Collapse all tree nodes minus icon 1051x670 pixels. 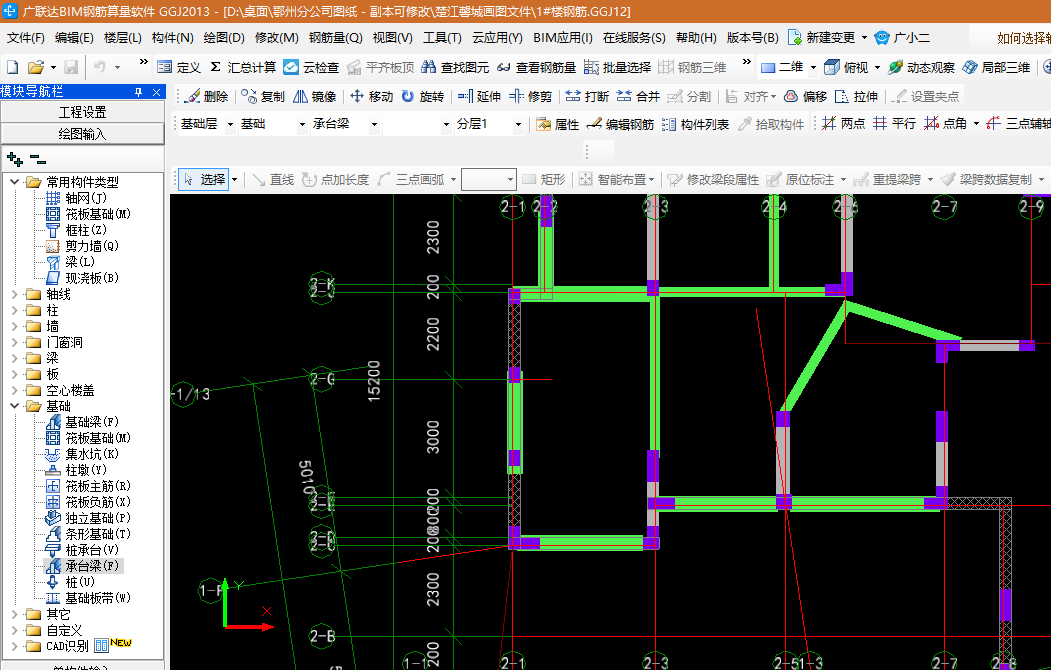coord(38,159)
